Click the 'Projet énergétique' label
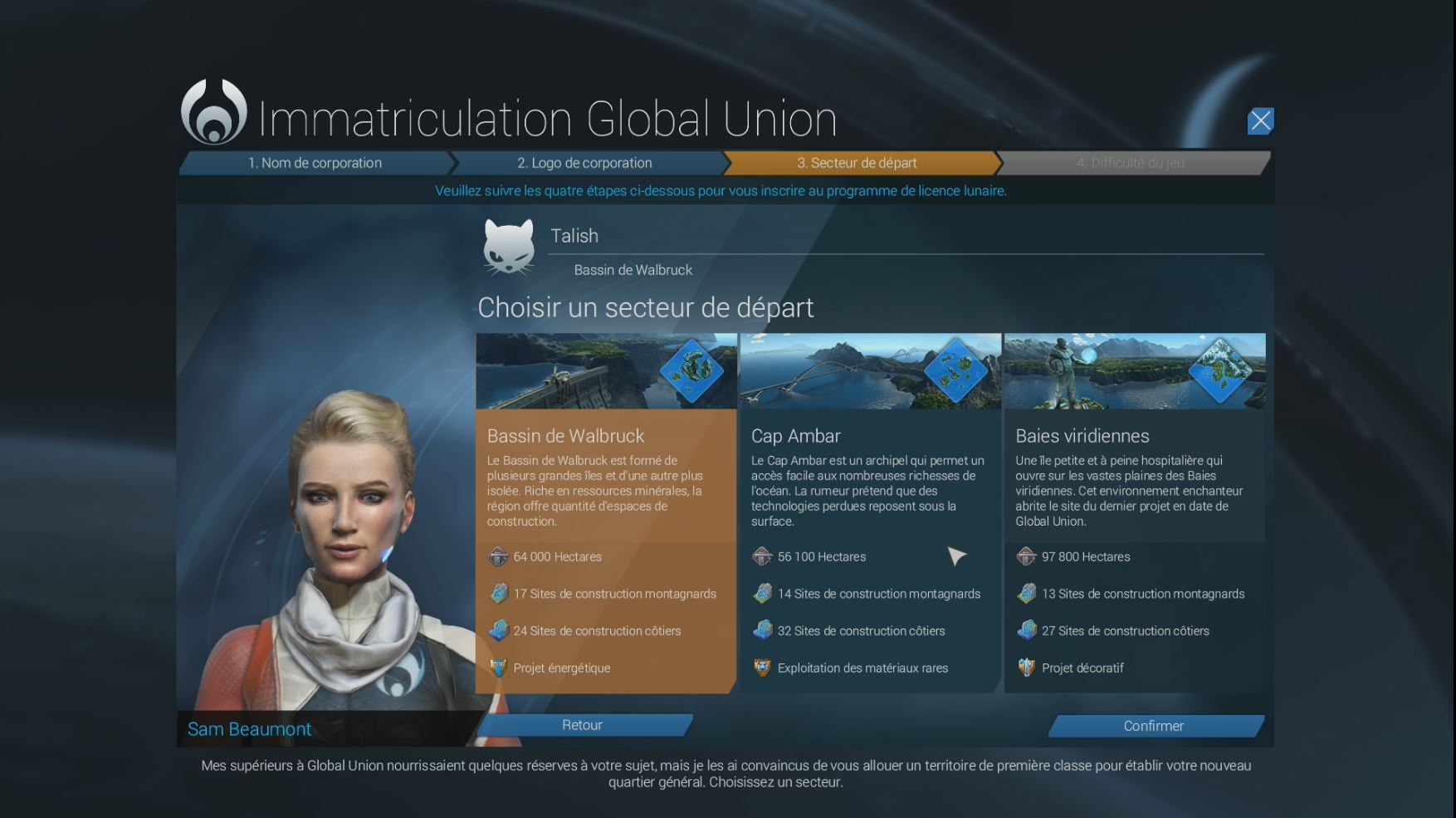Image resolution: width=1456 pixels, height=818 pixels. [561, 669]
